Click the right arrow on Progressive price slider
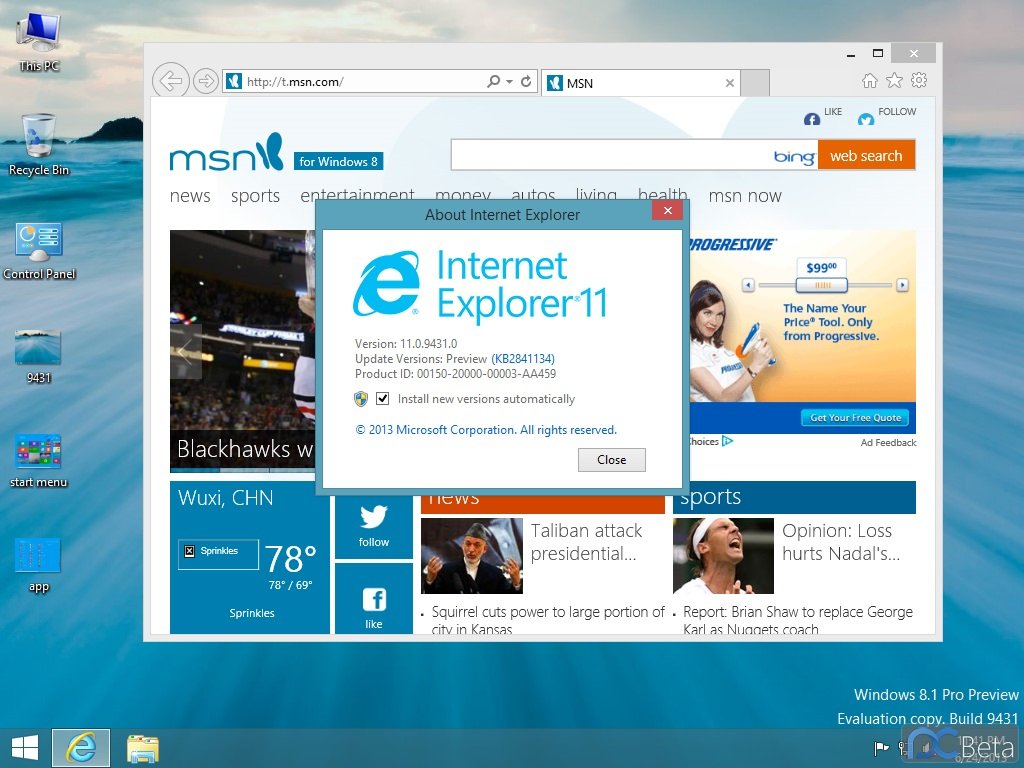The height and width of the screenshot is (768, 1024). [902, 285]
